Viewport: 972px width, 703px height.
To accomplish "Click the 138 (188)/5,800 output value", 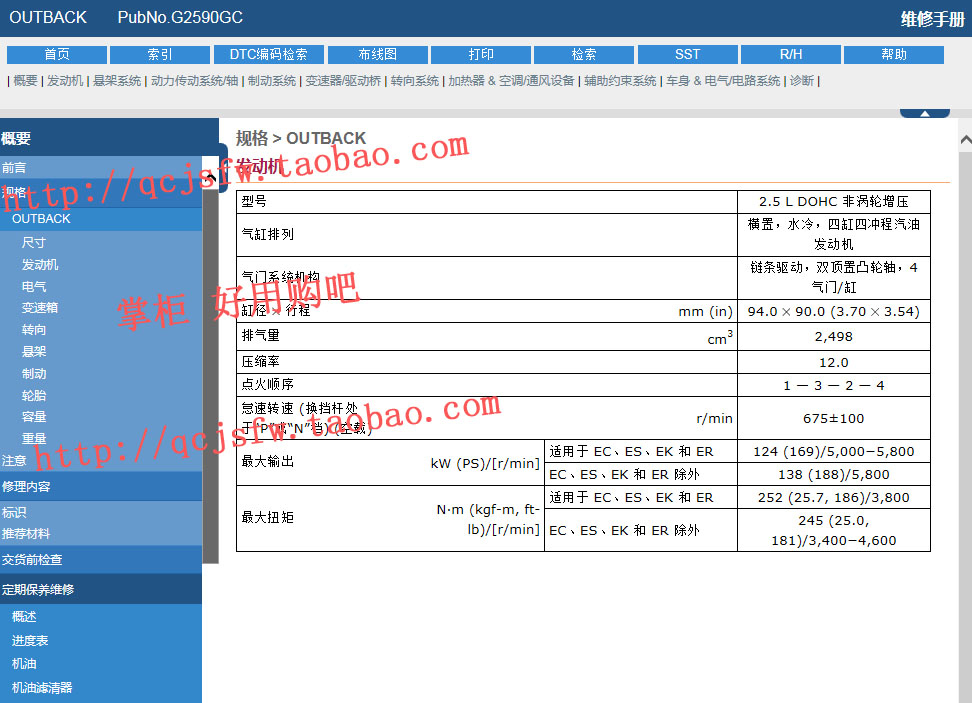I will tap(834, 474).
